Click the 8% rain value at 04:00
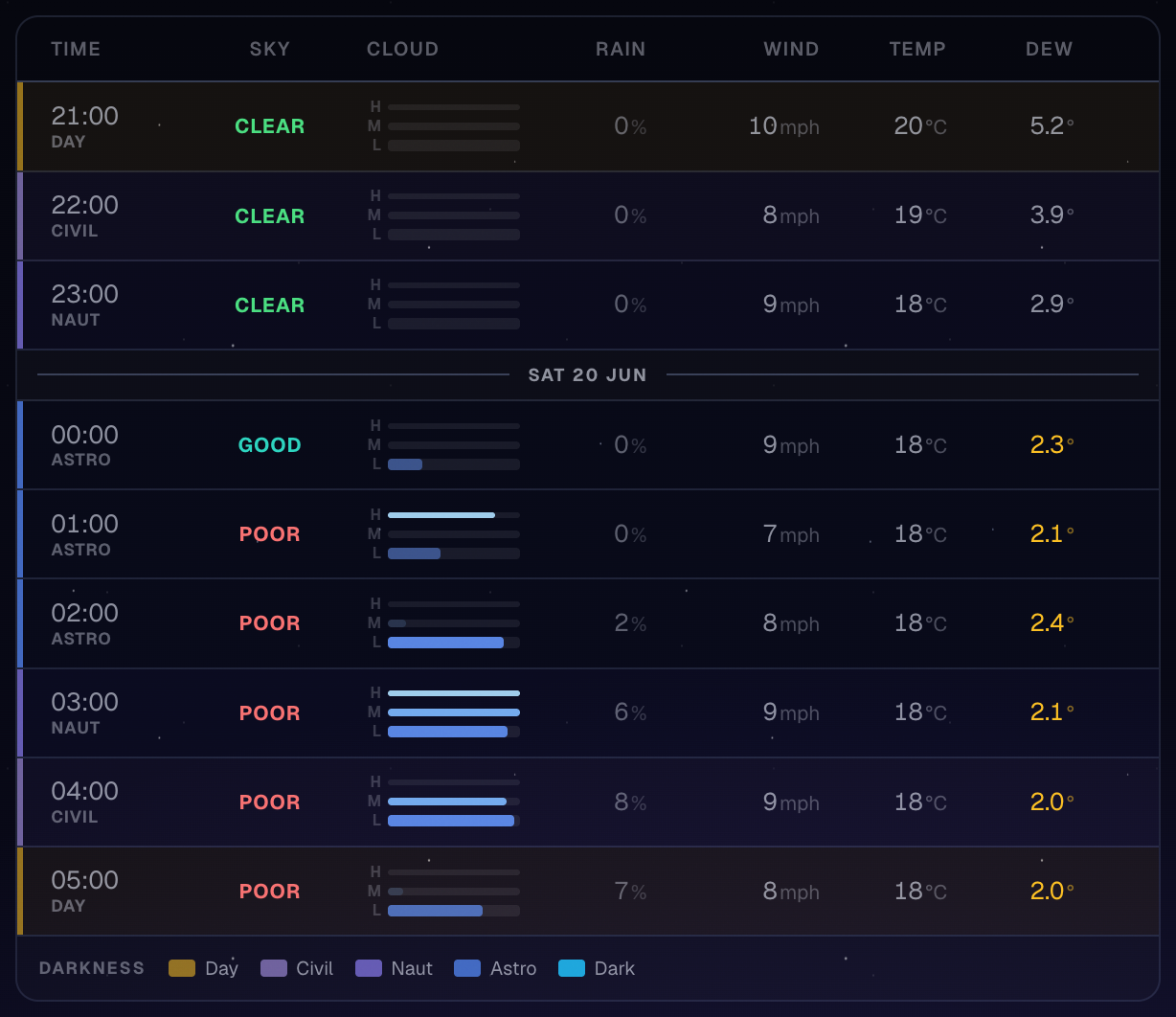This screenshot has height=1017, width=1176. click(x=630, y=802)
